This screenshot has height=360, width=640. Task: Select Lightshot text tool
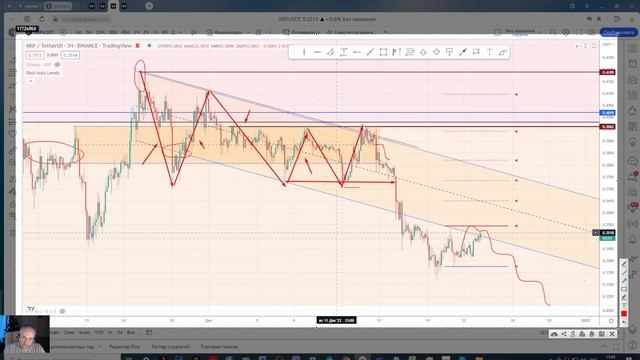point(624,305)
